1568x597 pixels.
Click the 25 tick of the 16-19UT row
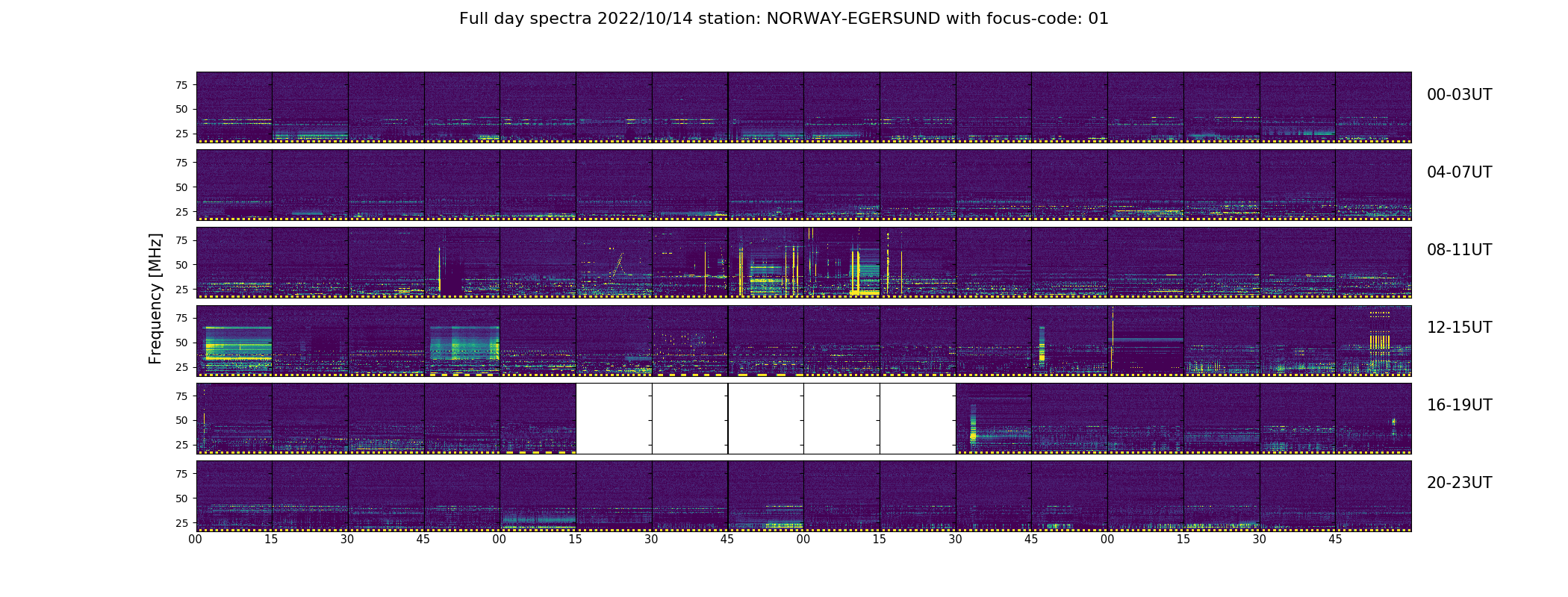pyautogui.click(x=181, y=445)
